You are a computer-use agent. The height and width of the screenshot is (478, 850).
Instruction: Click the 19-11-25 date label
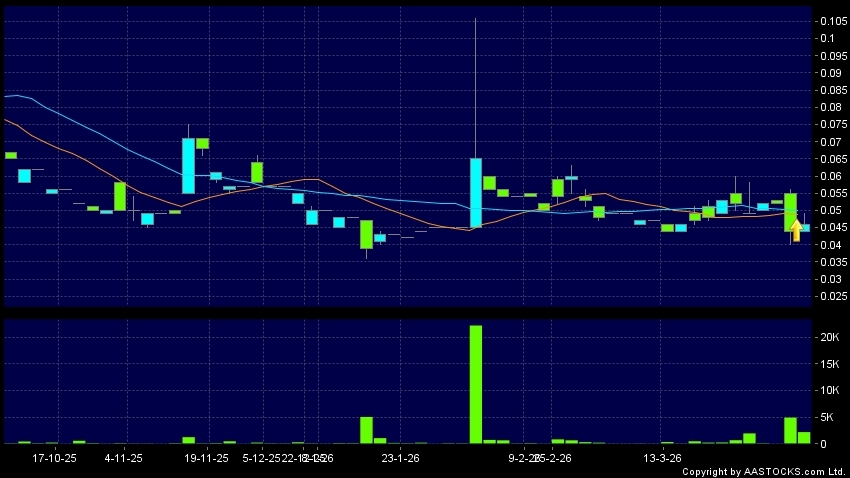tap(207, 458)
